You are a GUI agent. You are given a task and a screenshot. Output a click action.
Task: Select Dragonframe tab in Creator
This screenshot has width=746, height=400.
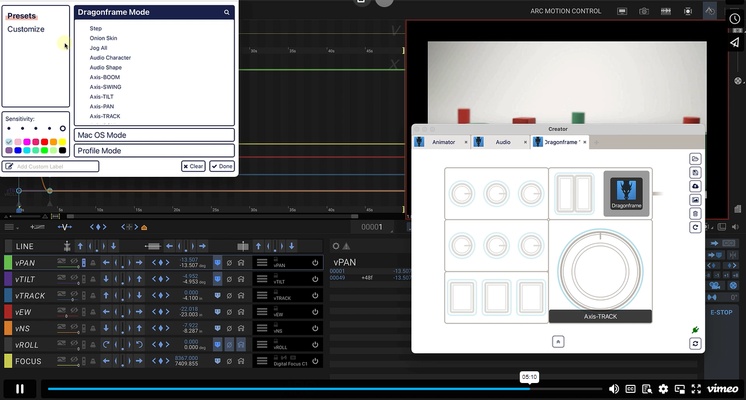click(x=560, y=142)
